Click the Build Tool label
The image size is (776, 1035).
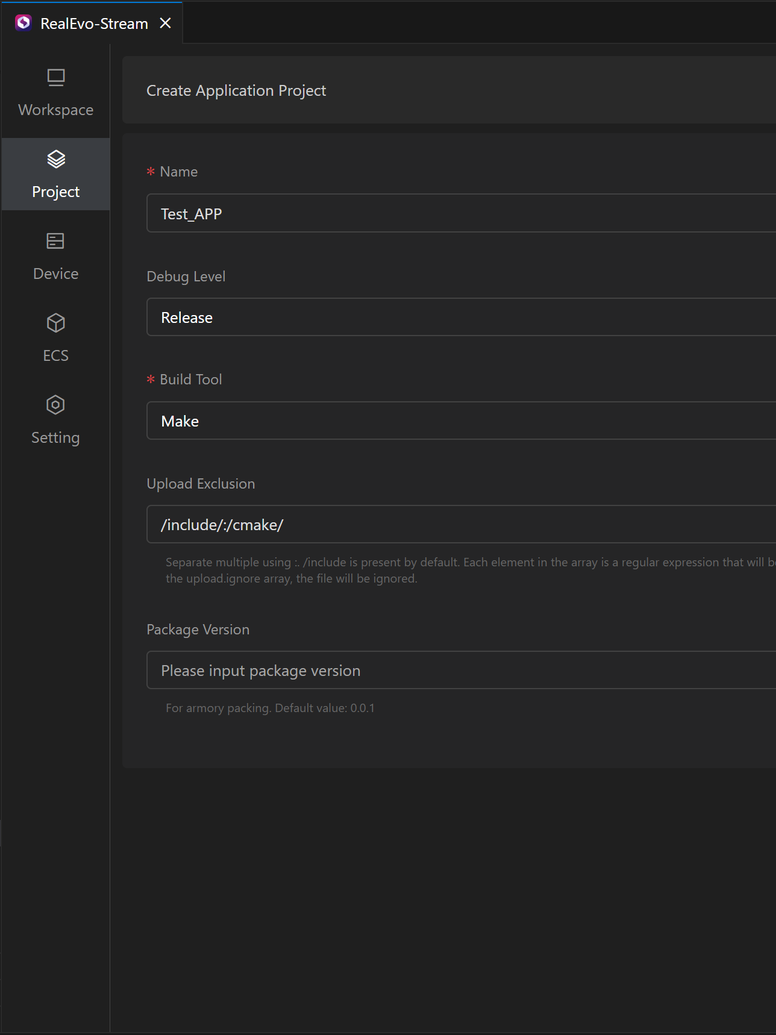tap(191, 380)
